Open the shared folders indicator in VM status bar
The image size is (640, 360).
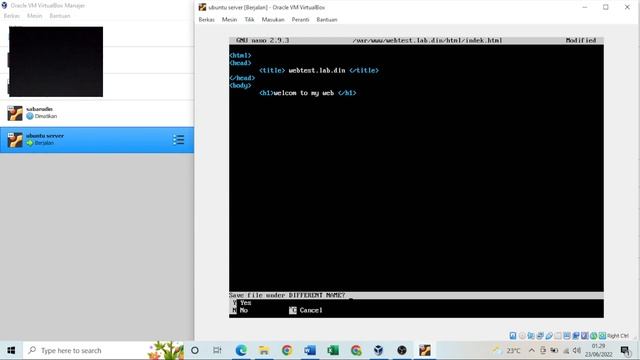tap(558, 336)
